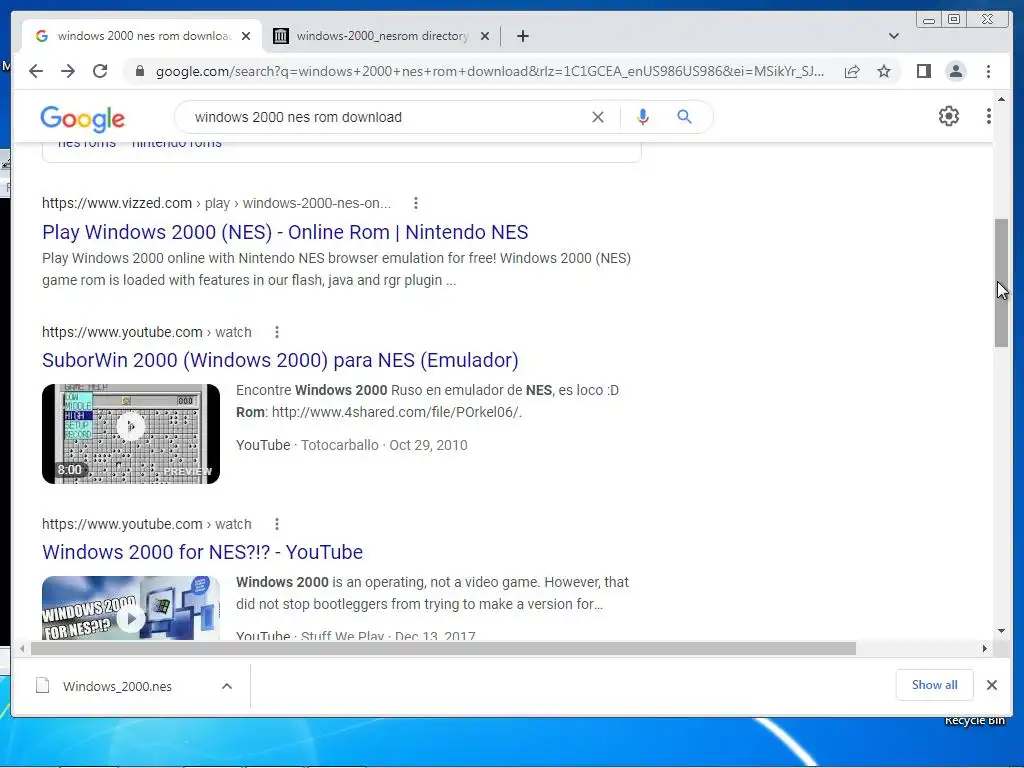Open the new tab with plus
This screenshot has width=1024, height=768.
(522, 36)
